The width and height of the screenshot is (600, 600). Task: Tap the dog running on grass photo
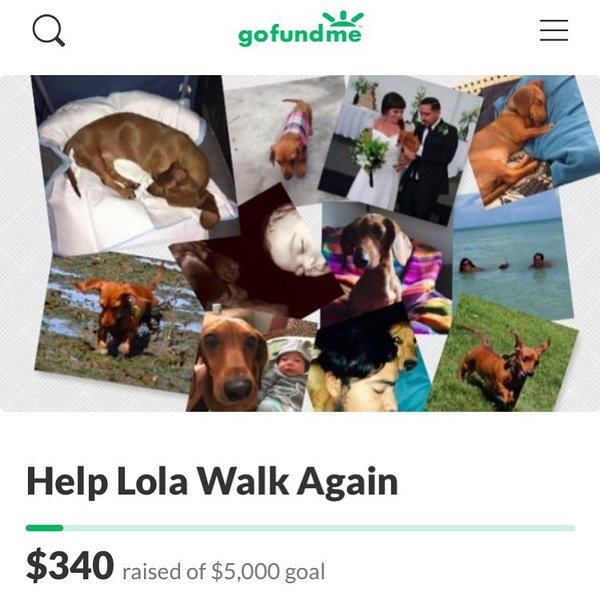point(503,358)
